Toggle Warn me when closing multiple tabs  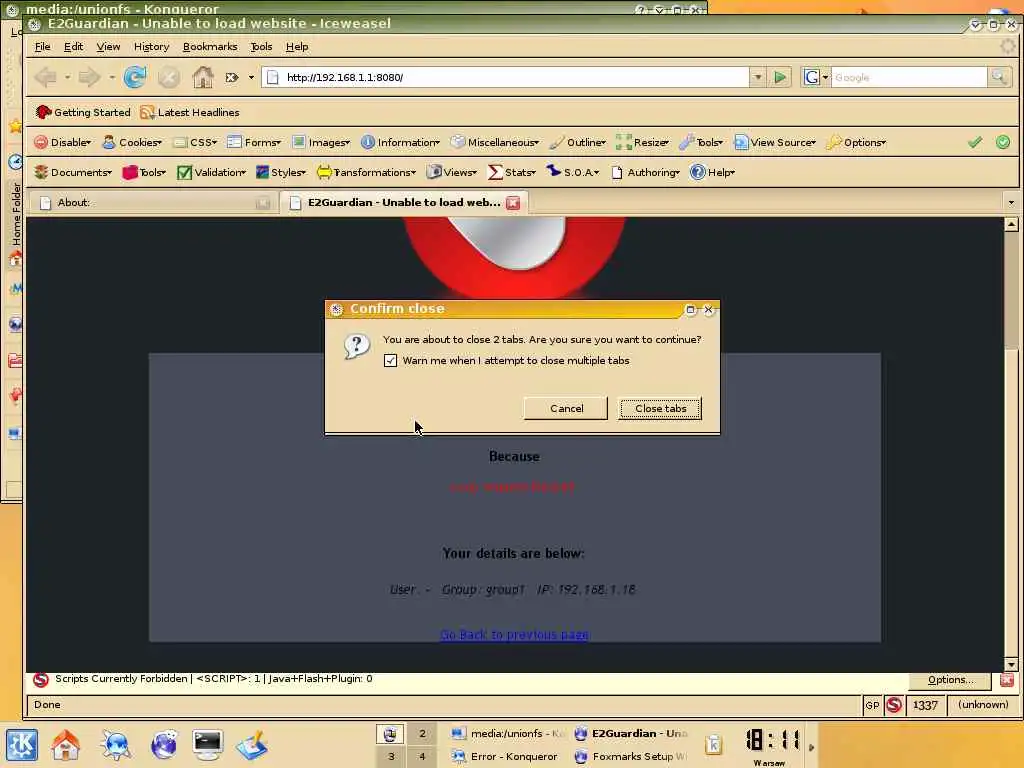tap(391, 360)
